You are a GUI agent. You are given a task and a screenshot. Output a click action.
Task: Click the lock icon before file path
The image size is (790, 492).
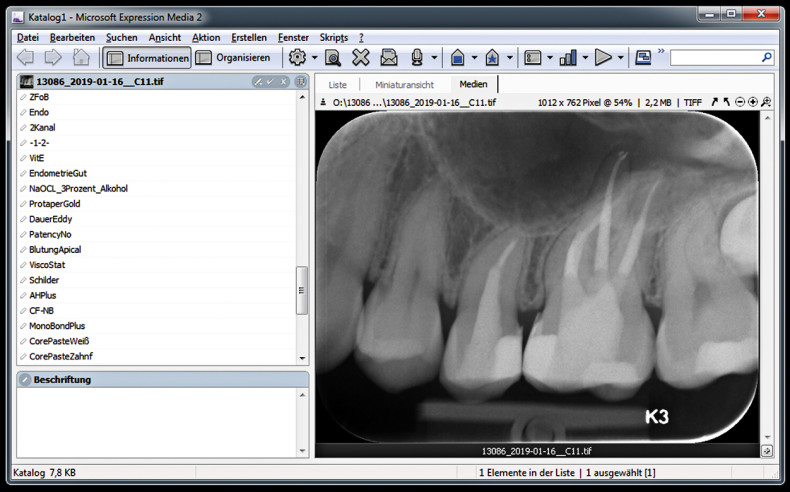tap(323, 102)
